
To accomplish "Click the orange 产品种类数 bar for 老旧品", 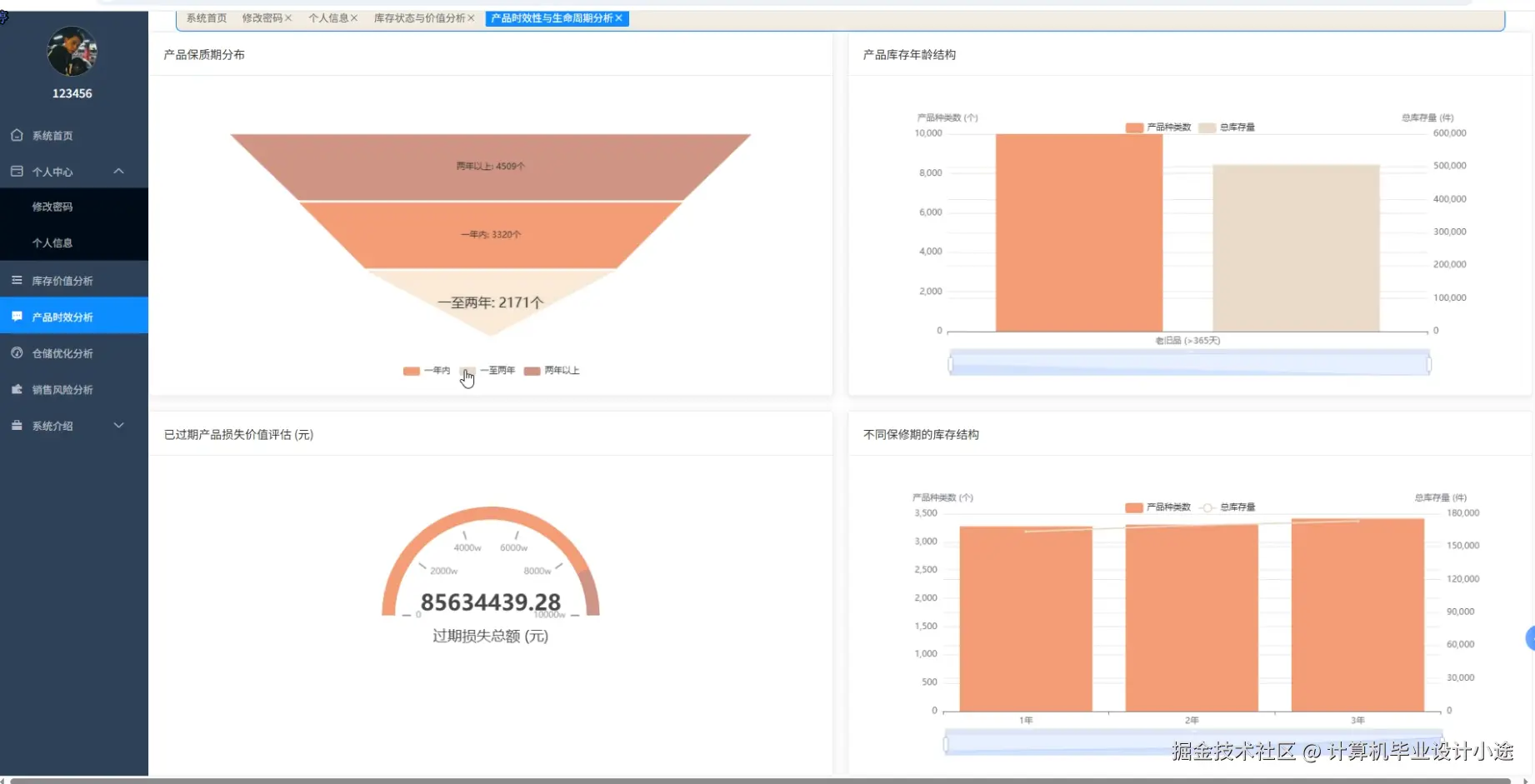I will pyautogui.click(x=1079, y=232).
